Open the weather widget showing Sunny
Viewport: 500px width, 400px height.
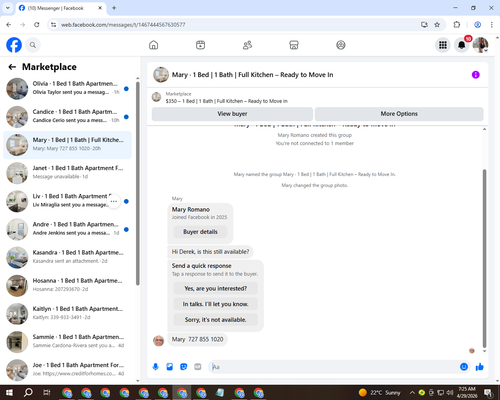(379, 393)
